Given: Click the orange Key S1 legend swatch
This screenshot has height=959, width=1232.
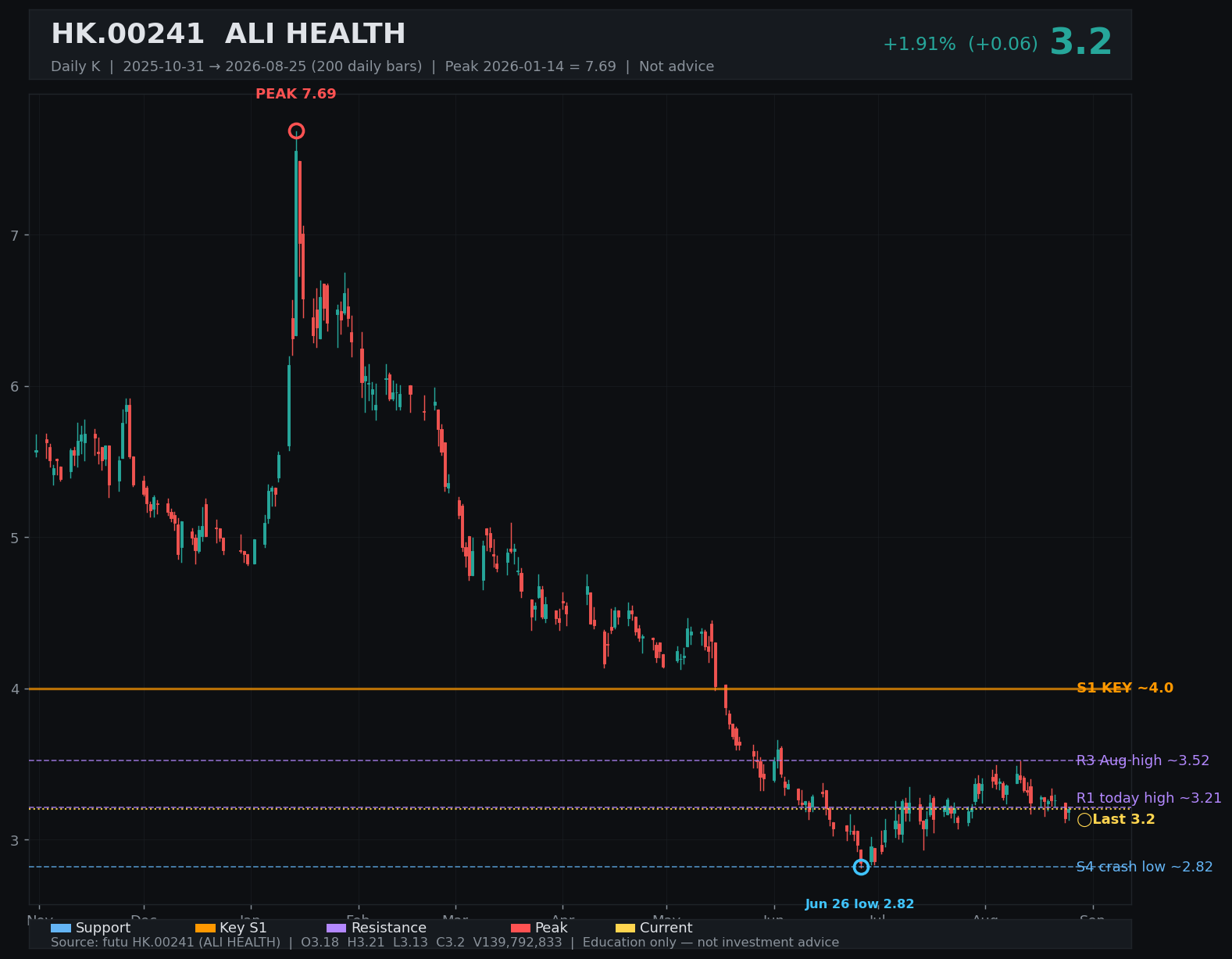Looking at the screenshot, I should pyautogui.click(x=205, y=928).
